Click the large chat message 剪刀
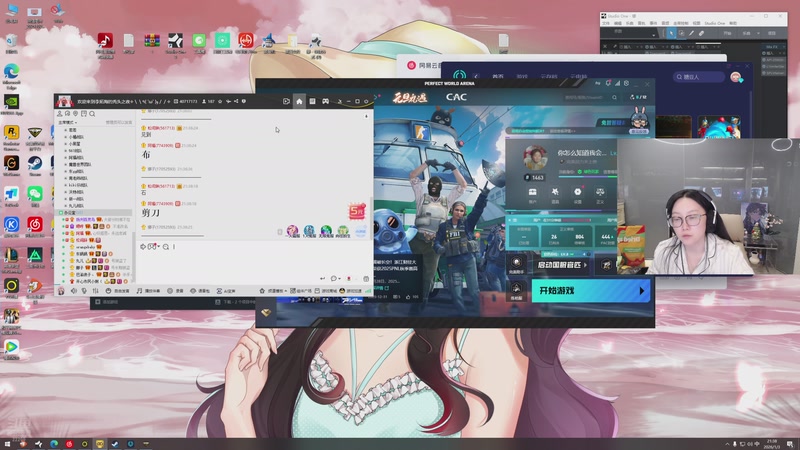 tap(151, 213)
